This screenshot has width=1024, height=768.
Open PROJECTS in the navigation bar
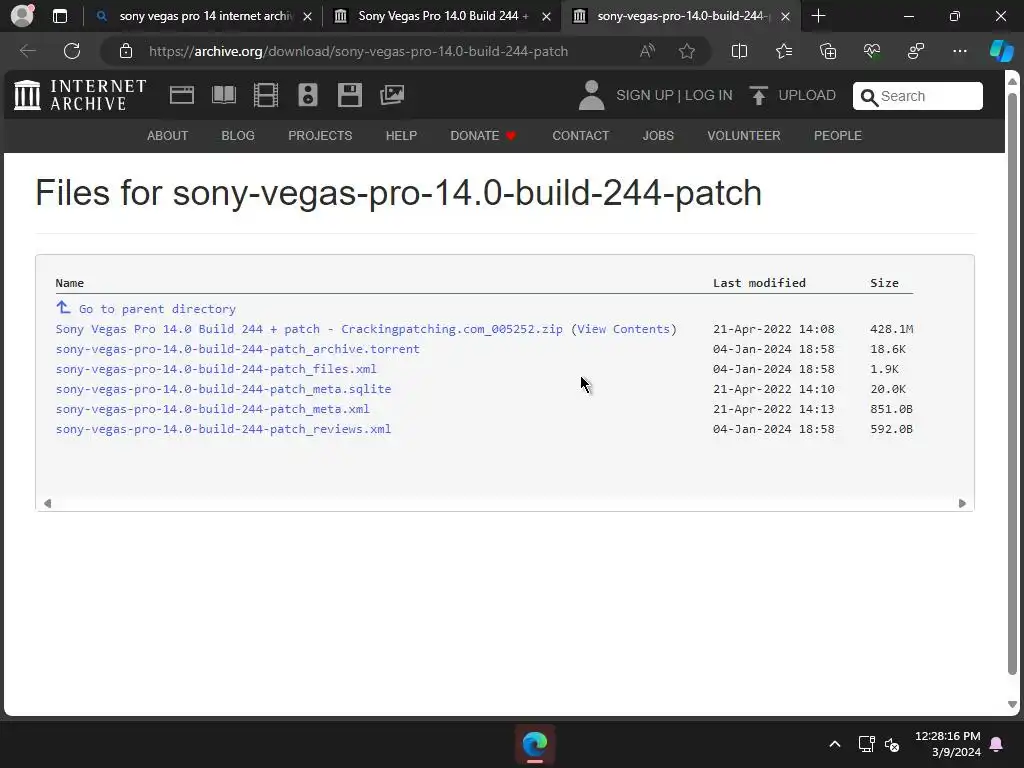tap(320, 135)
